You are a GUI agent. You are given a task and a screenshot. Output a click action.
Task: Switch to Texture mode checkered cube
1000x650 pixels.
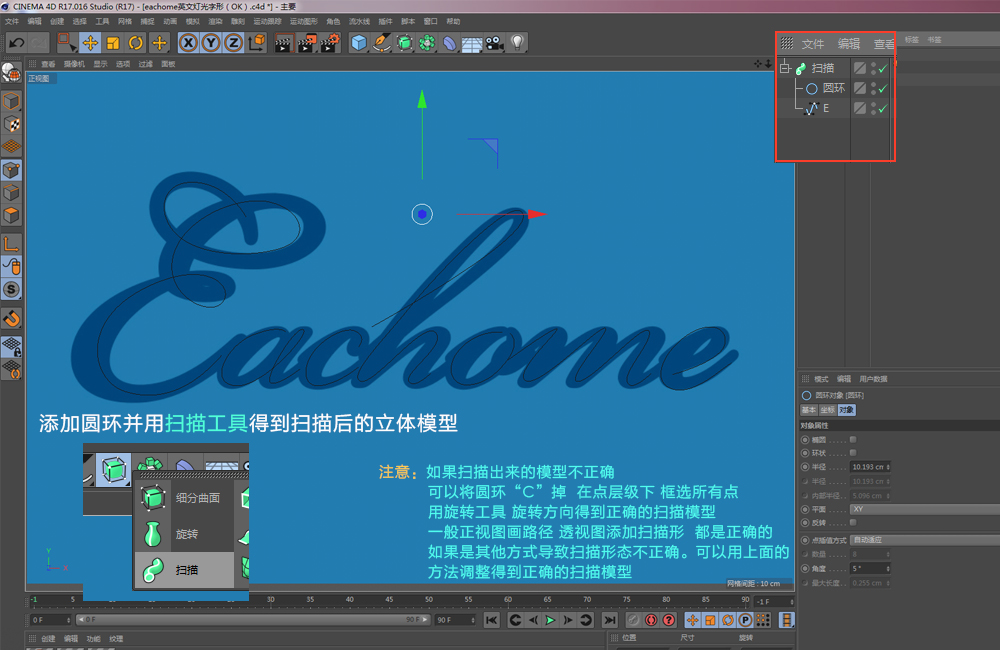[11, 124]
